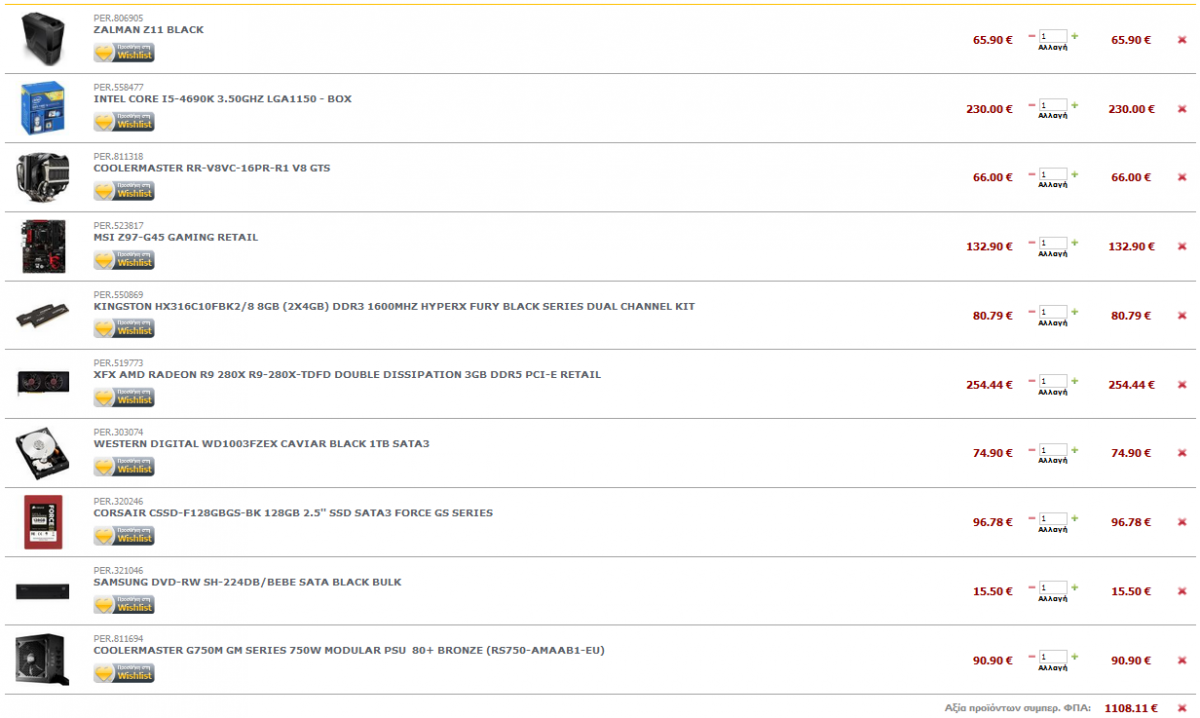Image resolution: width=1200 pixels, height=718 pixels.
Task: Apply quantity change for Corsair SSD row
Action: click(1053, 530)
